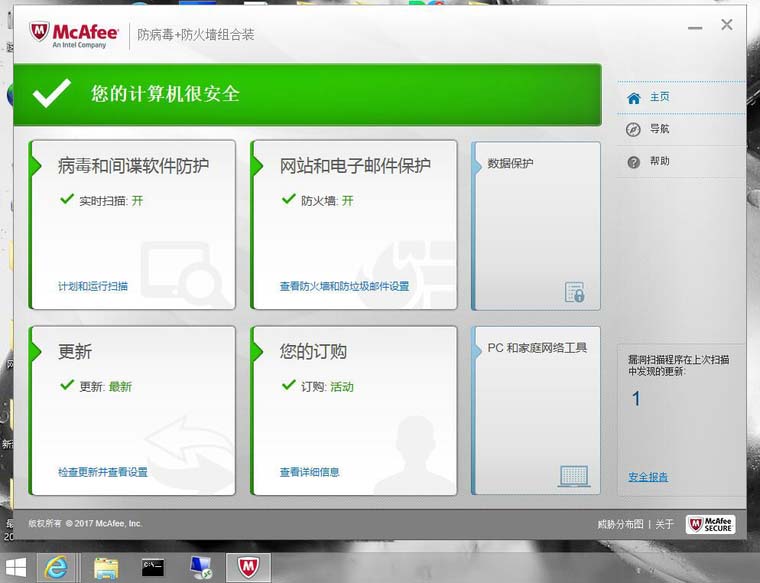Click the 您的计算机很安全 banner text
The width and height of the screenshot is (760, 583).
165,94
